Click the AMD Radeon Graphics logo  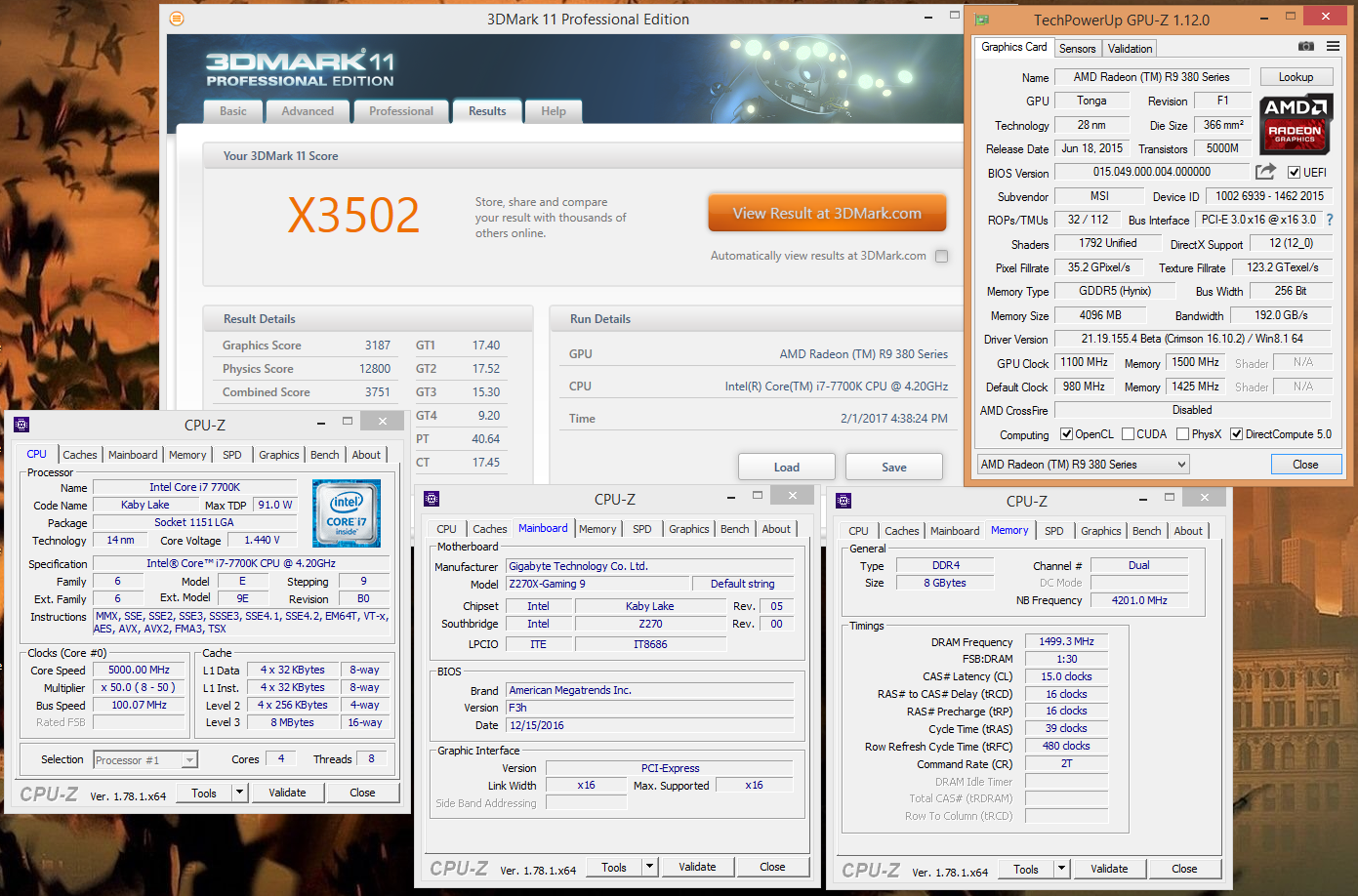pos(1295,124)
